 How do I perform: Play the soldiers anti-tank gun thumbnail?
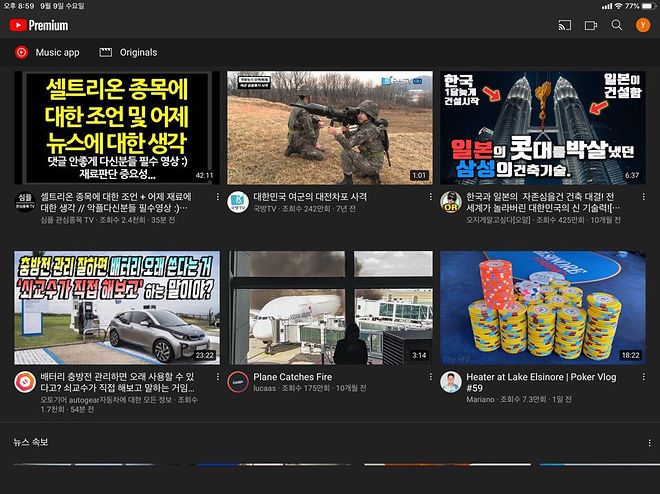pos(330,127)
